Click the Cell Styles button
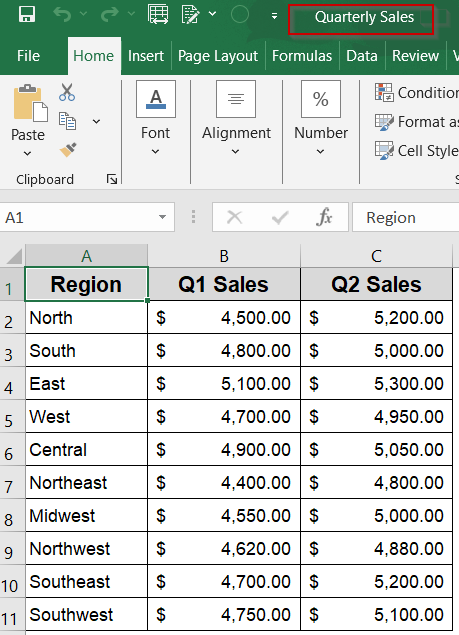Image resolution: width=459 pixels, height=635 pixels. [416, 151]
